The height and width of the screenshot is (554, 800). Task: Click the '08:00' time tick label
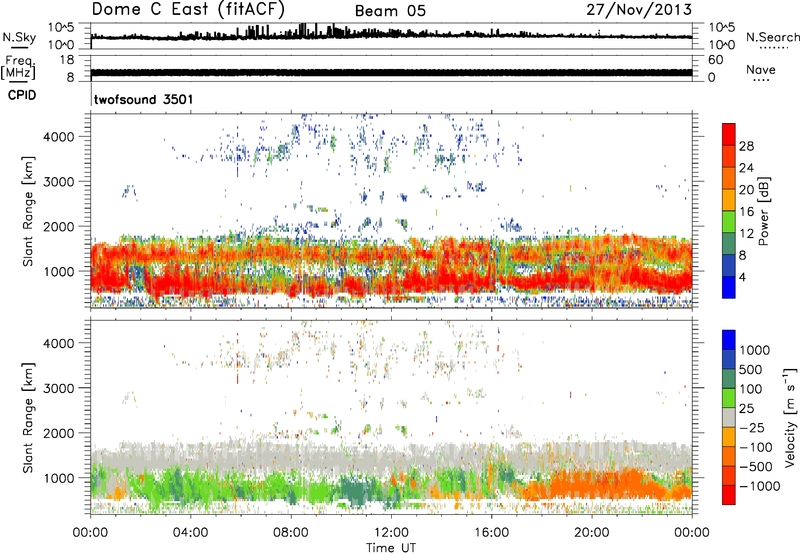291,533
